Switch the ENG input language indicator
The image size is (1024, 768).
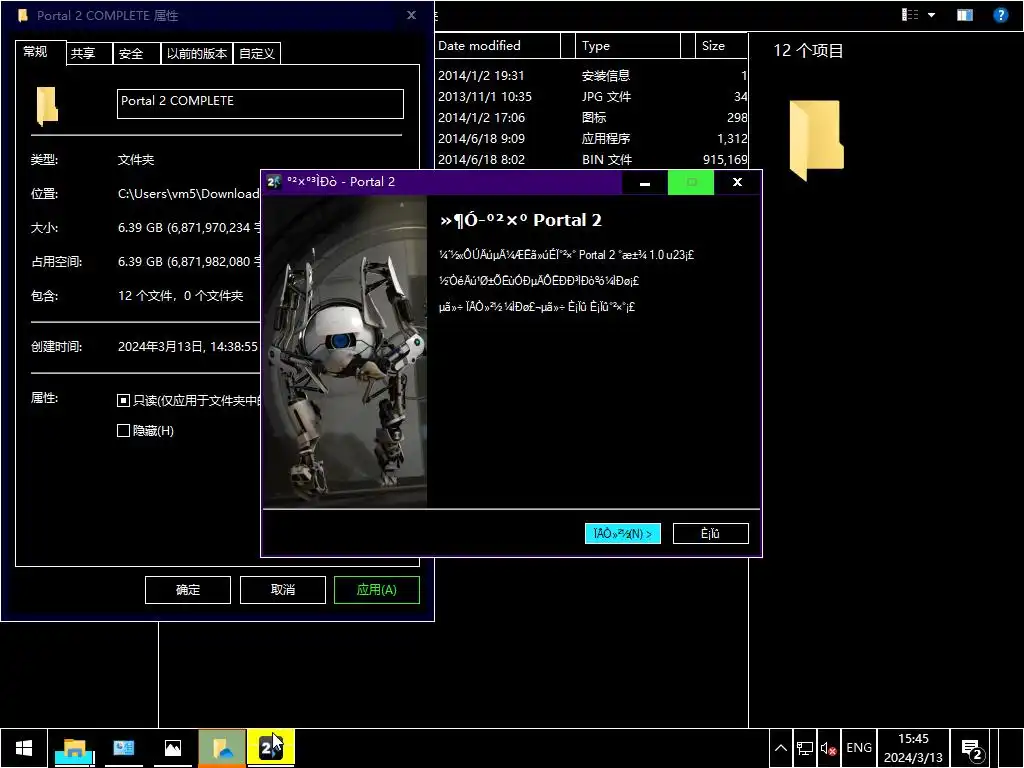(x=858, y=748)
